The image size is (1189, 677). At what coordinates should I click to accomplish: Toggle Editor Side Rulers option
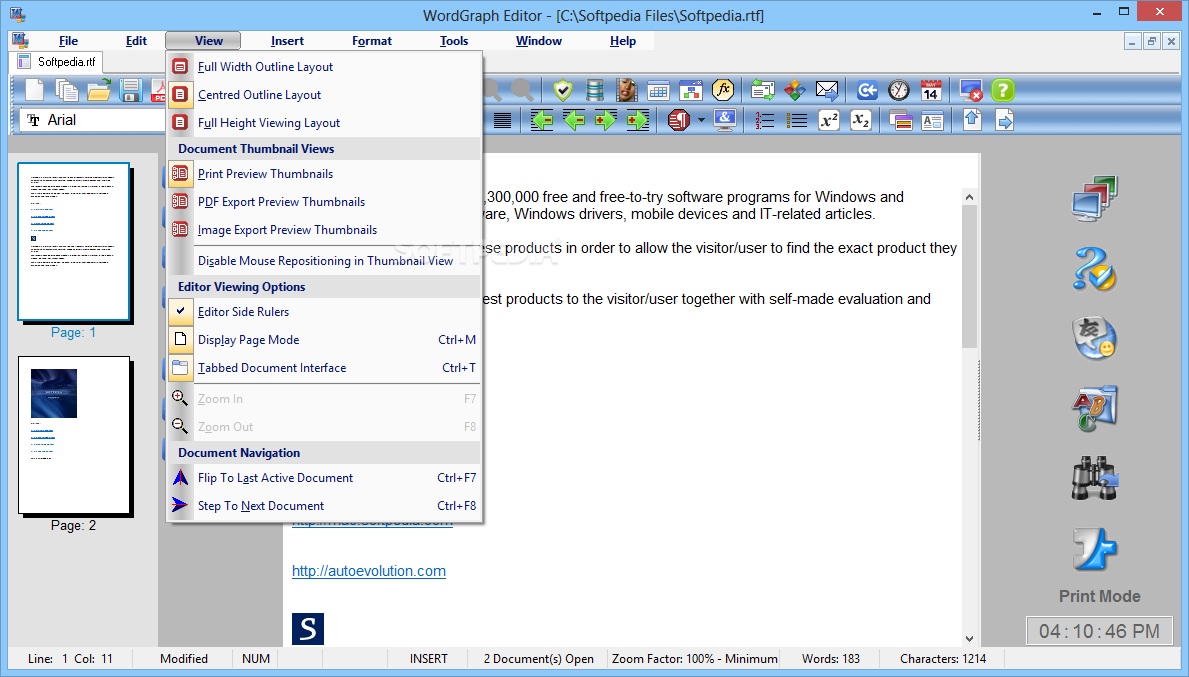(325, 312)
